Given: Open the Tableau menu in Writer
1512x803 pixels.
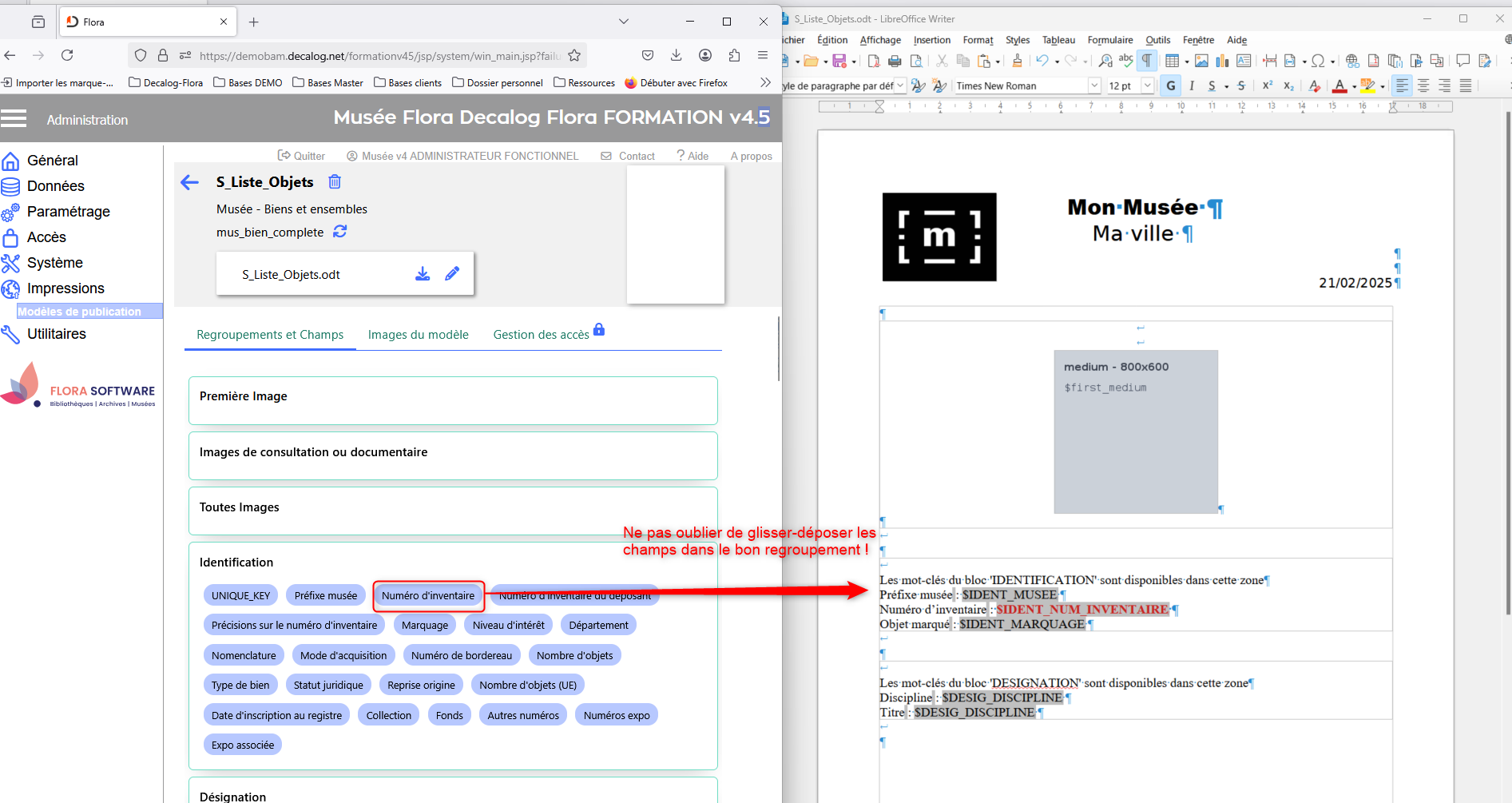Looking at the screenshot, I should [x=1058, y=40].
